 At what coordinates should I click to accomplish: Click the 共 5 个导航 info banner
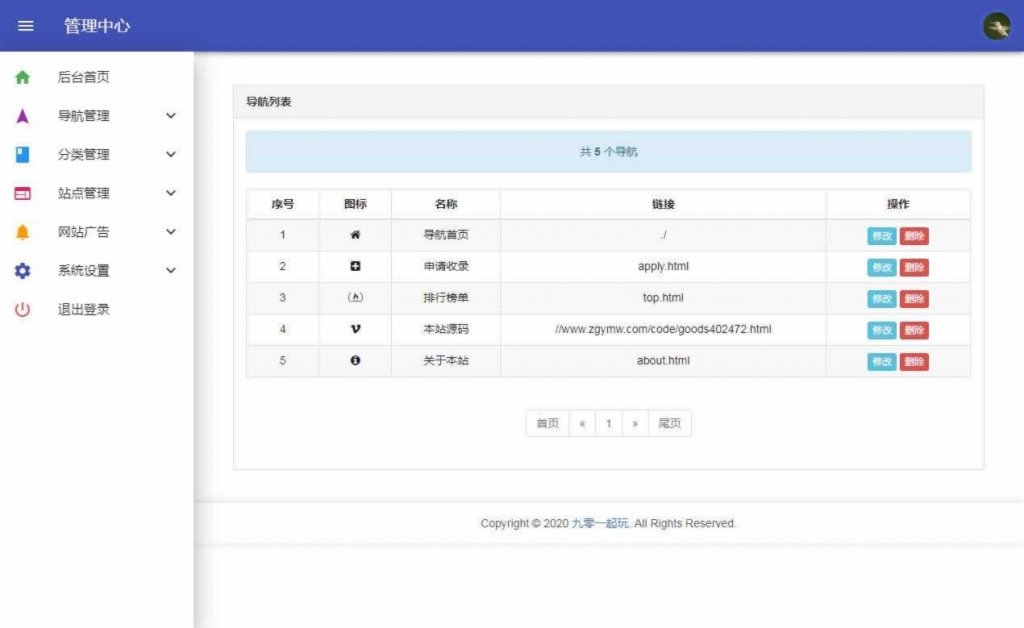point(609,151)
